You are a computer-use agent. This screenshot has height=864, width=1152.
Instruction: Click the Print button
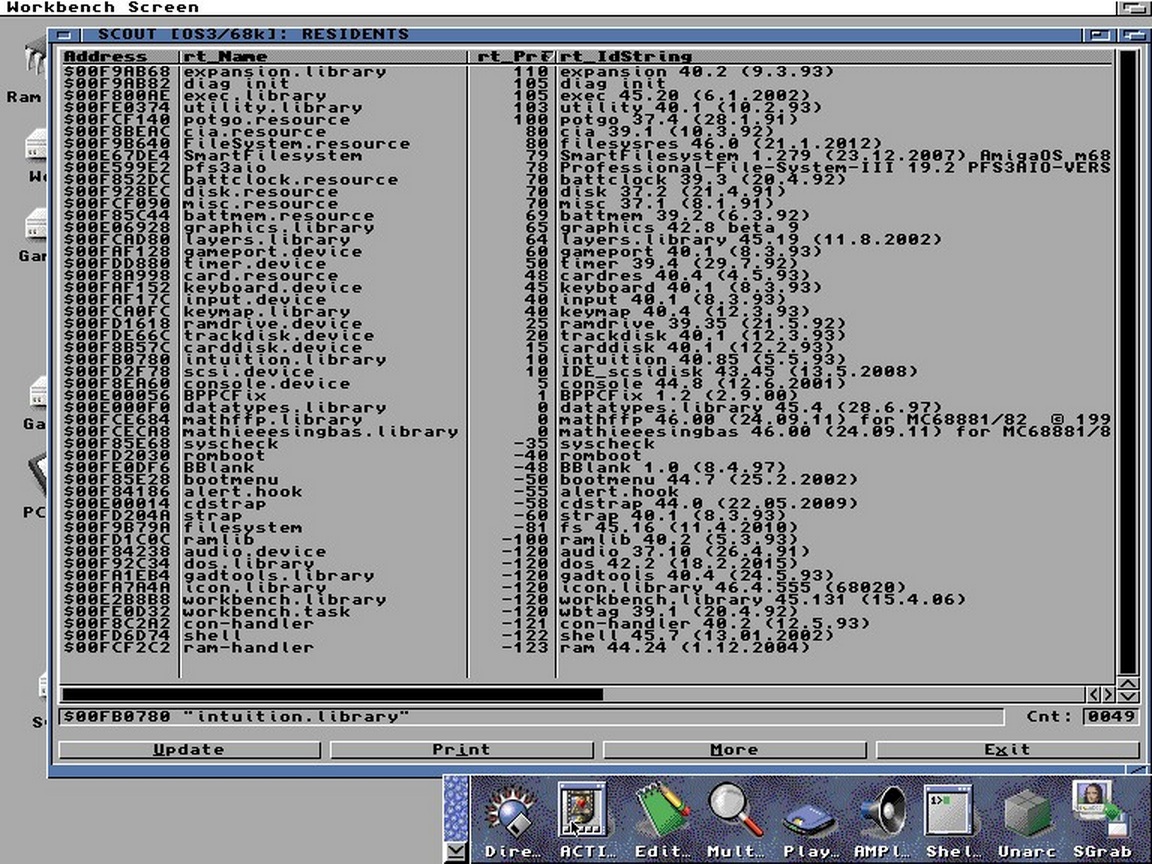click(461, 749)
